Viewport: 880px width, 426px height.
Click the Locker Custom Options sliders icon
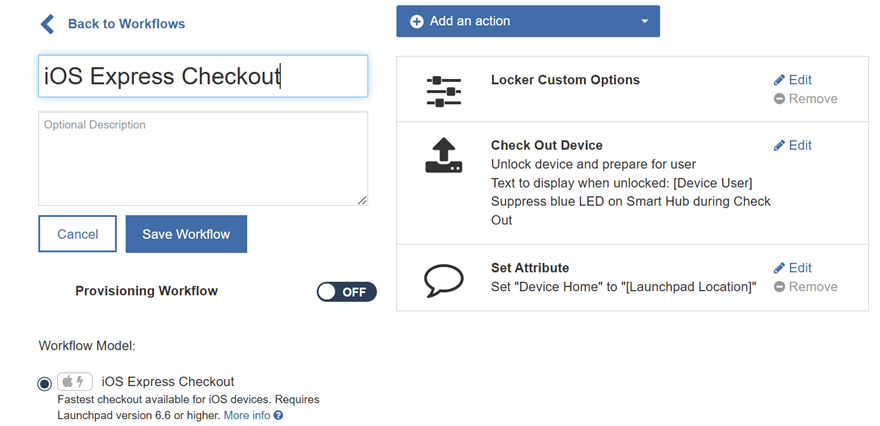tap(444, 90)
